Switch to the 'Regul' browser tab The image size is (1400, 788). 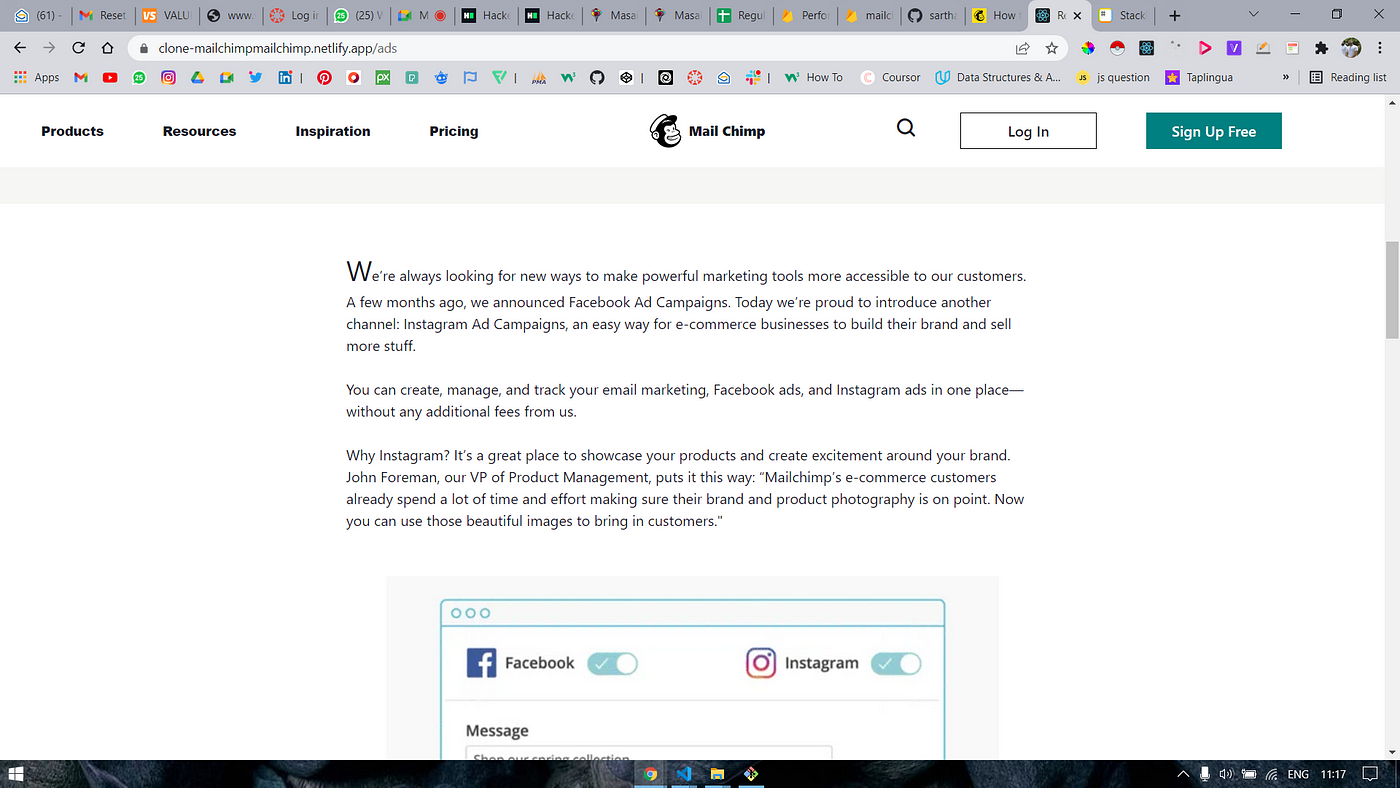click(740, 15)
